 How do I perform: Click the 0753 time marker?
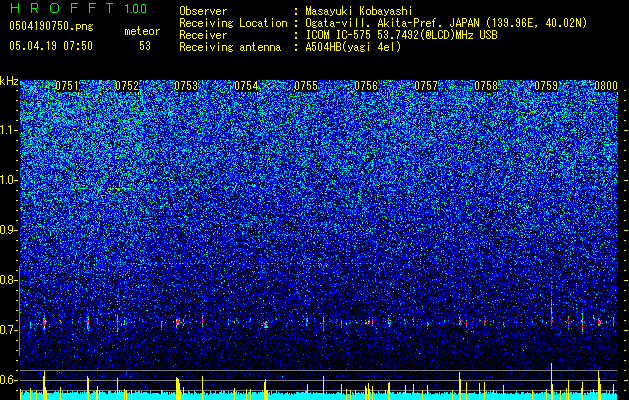coord(186,86)
